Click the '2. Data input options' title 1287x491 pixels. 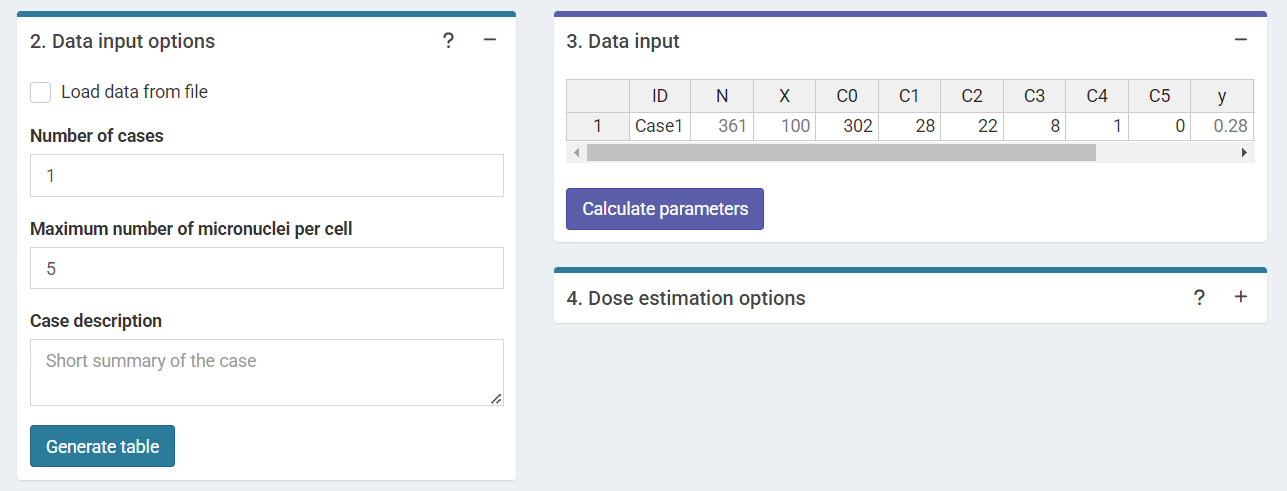click(122, 41)
